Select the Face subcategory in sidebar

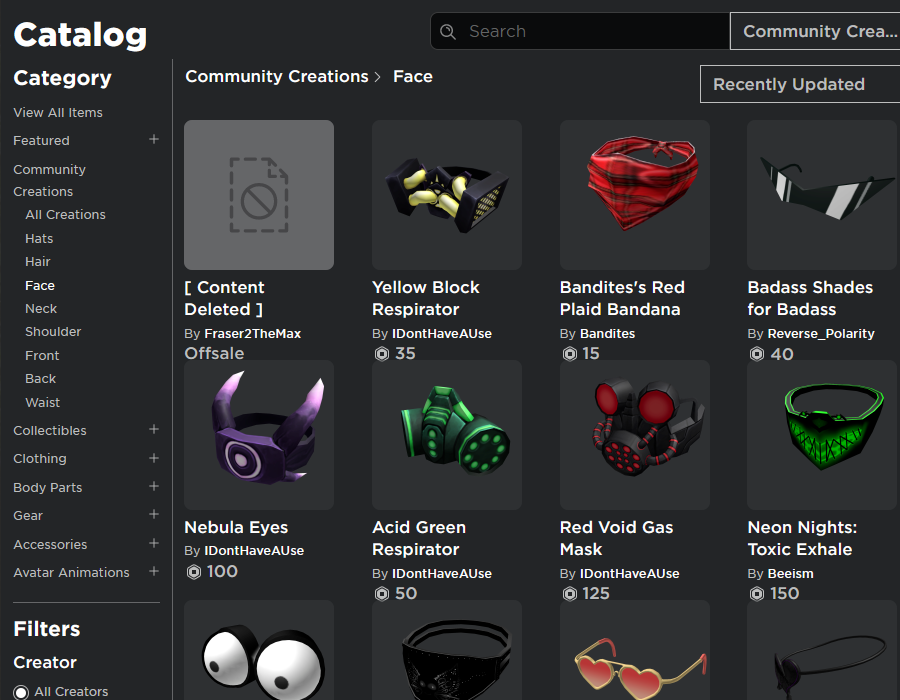tap(40, 286)
